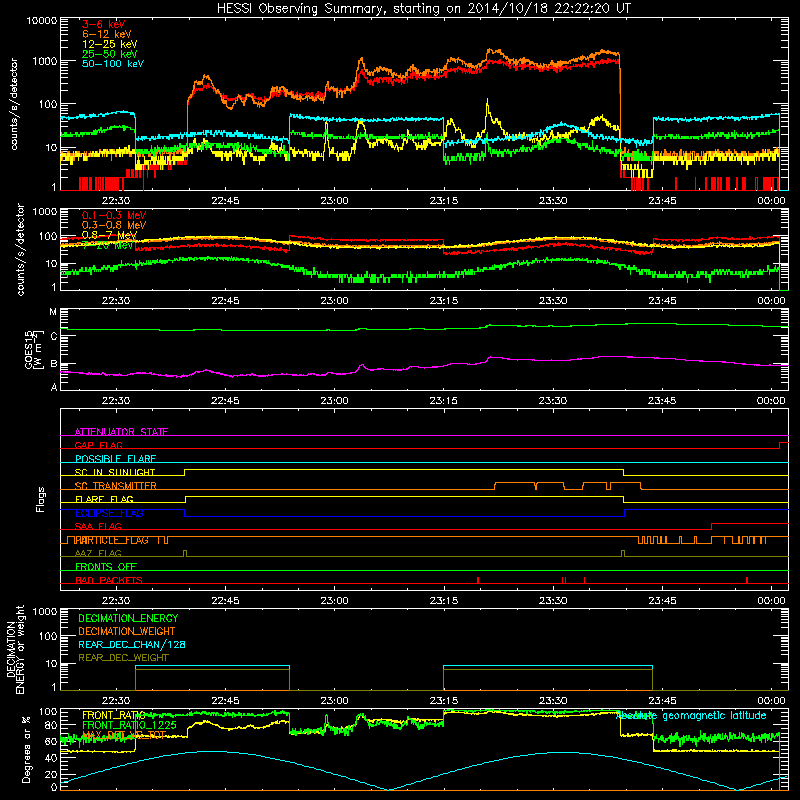Click the 40 tick on Degrees axis

[51, 758]
